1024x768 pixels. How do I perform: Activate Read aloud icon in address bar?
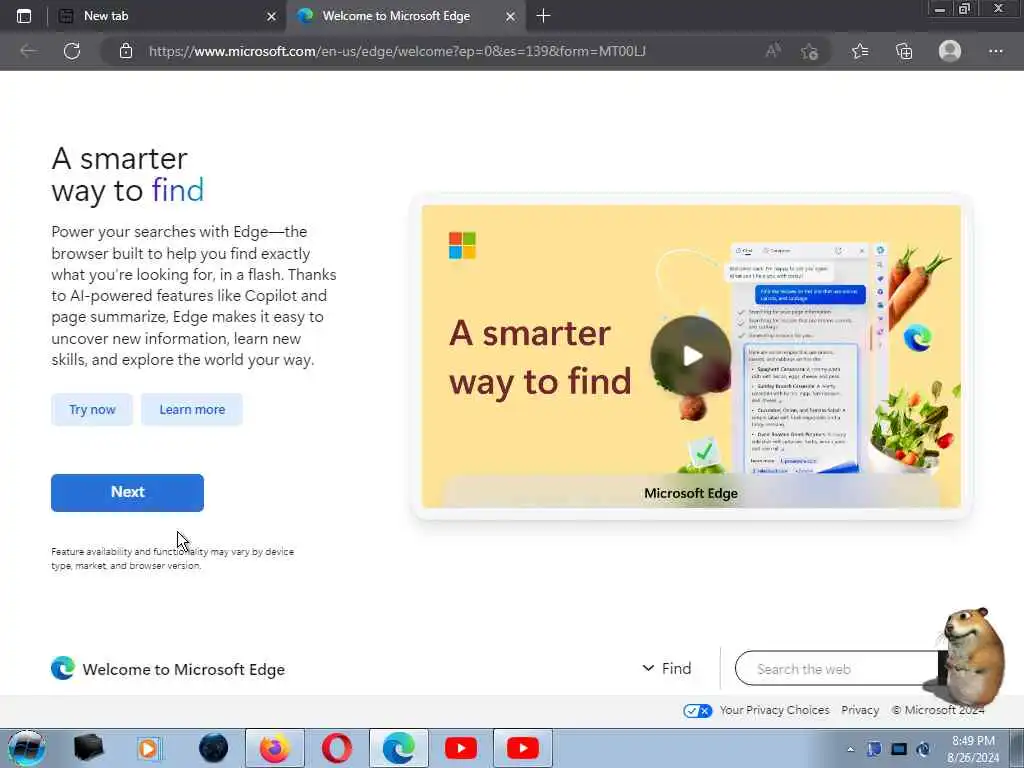coord(773,51)
